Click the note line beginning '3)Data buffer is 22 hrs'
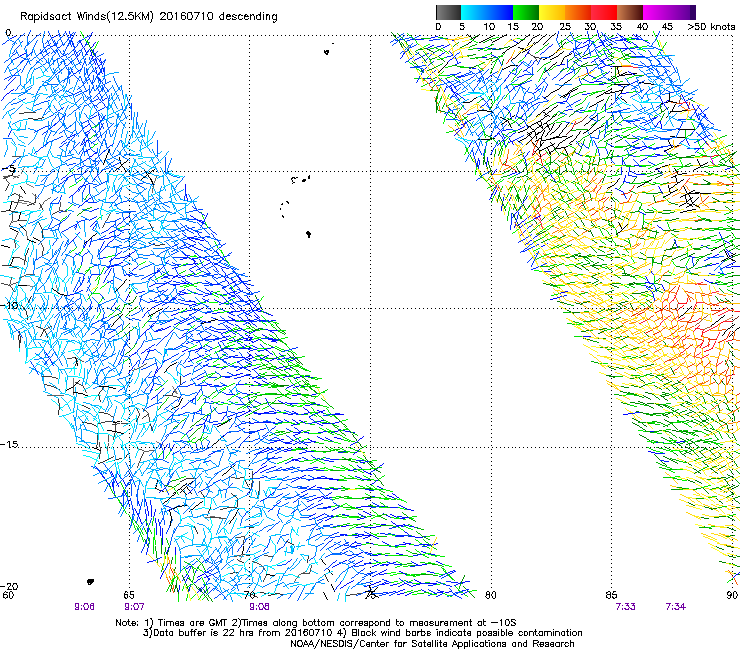This screenshot has height=650, width=740. (x=362, y=633)
